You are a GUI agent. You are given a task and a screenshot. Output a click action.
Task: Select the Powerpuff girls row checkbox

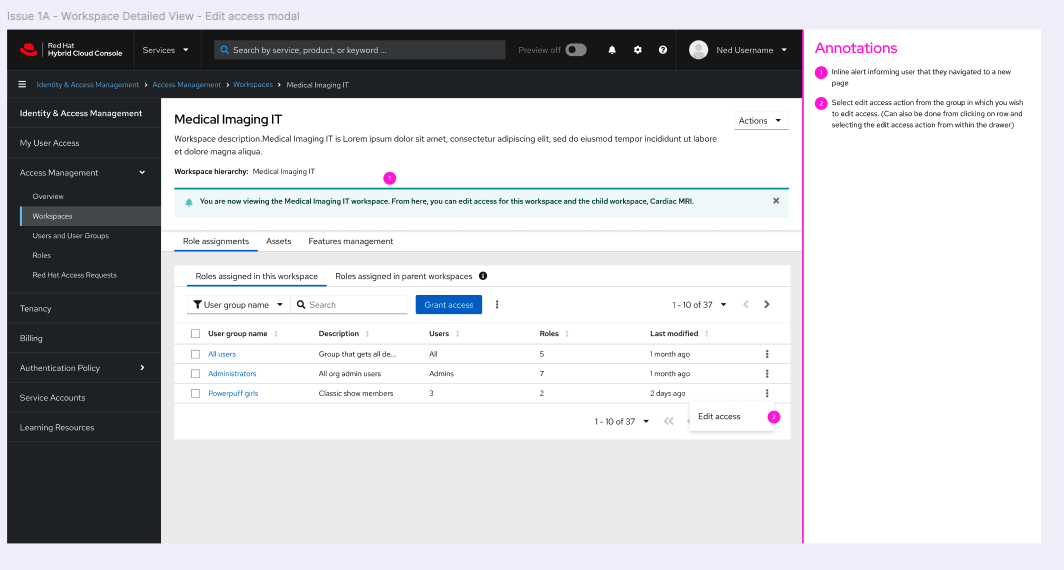196,394
